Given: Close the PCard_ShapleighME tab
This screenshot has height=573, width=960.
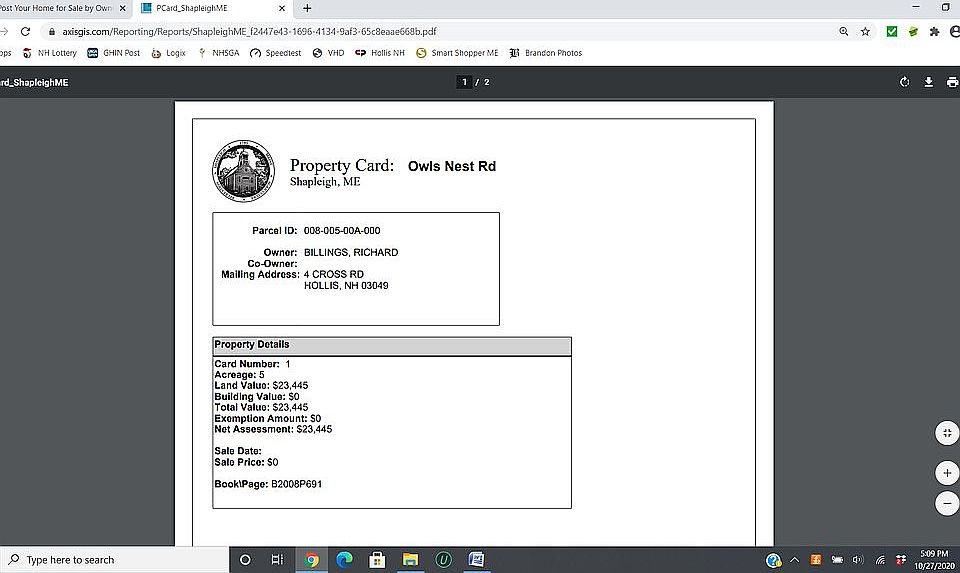Looking at the screenshot, I should [282, 8].
